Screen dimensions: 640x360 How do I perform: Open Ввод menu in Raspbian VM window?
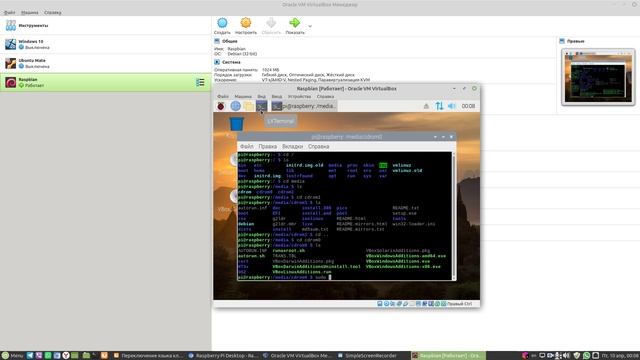coord(277,97)
